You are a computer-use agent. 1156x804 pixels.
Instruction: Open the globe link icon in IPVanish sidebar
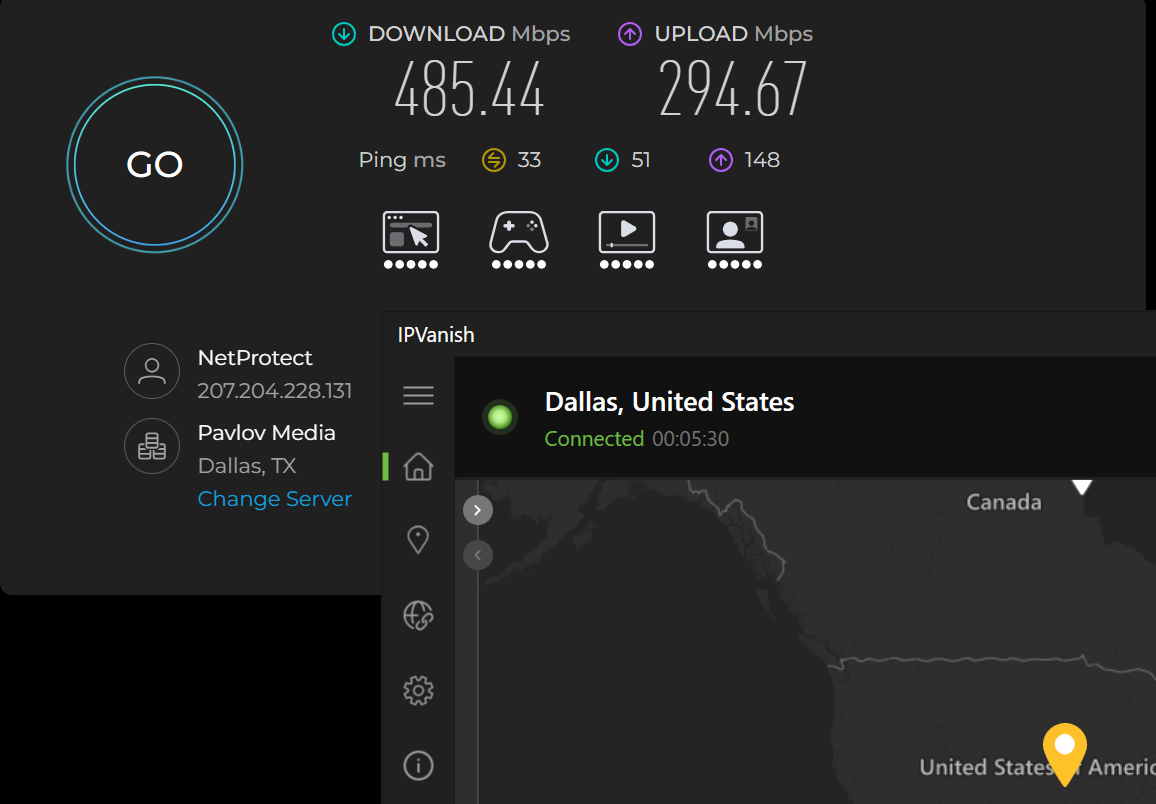418,615
